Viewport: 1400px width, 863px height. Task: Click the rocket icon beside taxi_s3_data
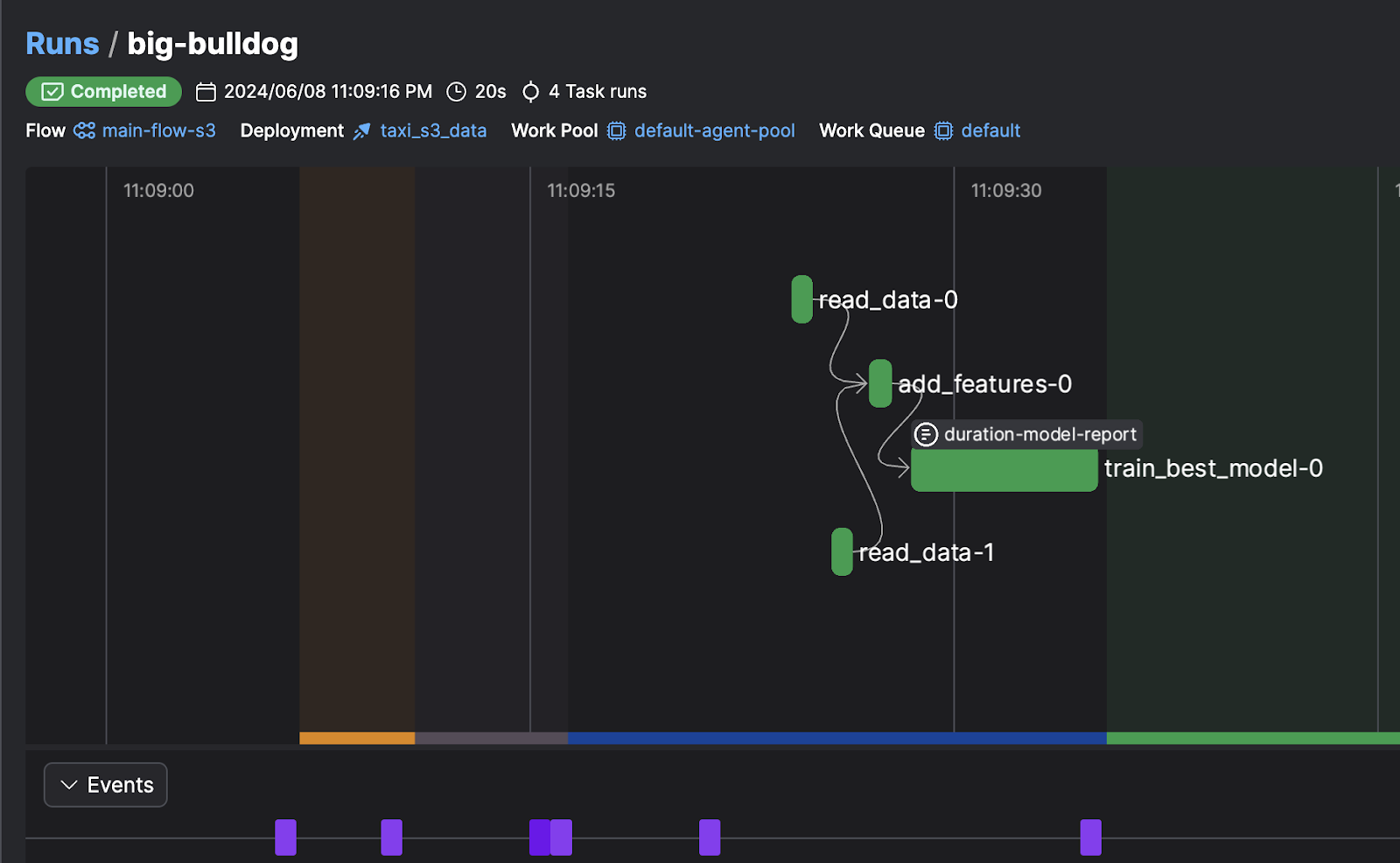click(x=361, y=131)
